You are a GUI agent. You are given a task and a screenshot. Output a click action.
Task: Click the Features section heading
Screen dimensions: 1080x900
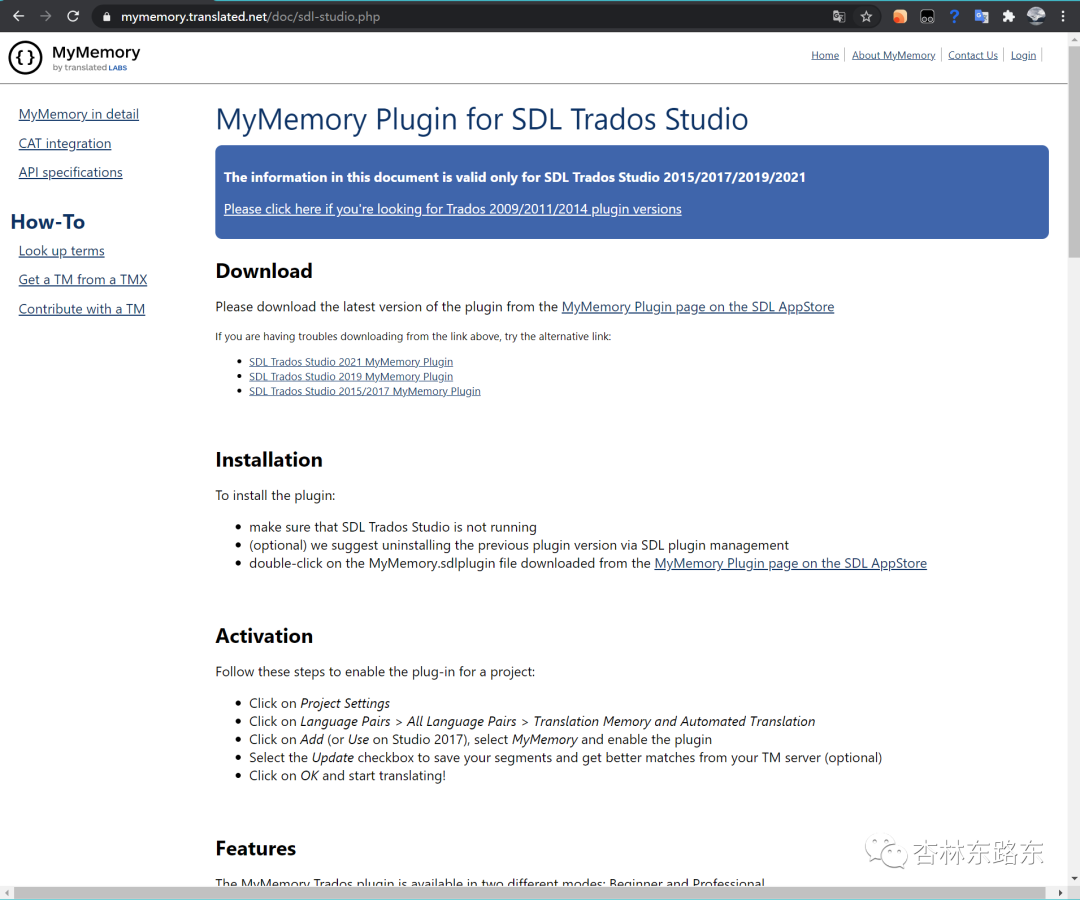(x=256, y=848)
